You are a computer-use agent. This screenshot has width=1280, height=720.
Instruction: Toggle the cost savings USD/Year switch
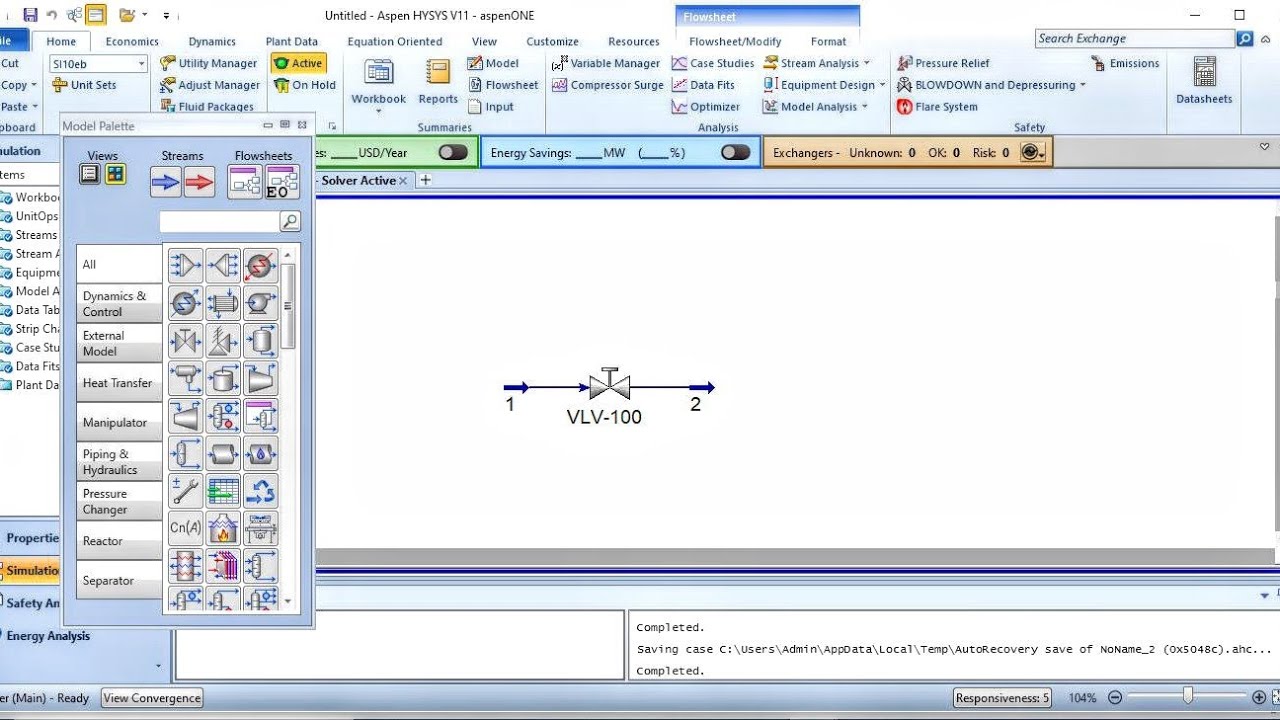[x=453, y=153]
